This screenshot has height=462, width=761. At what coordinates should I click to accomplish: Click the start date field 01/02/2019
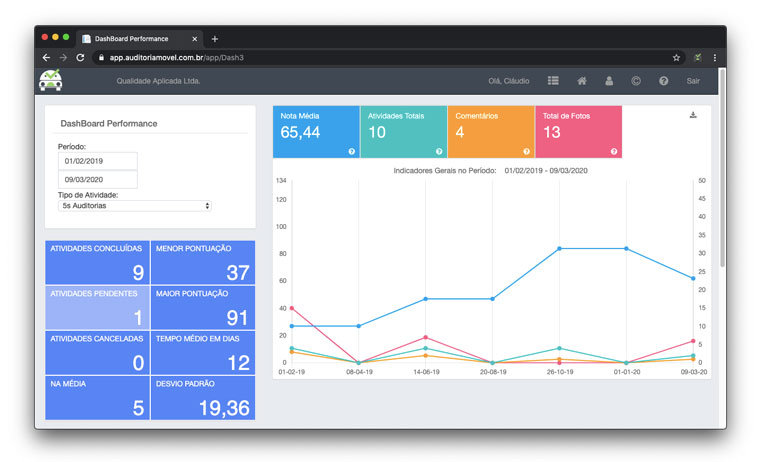[97, 161]
